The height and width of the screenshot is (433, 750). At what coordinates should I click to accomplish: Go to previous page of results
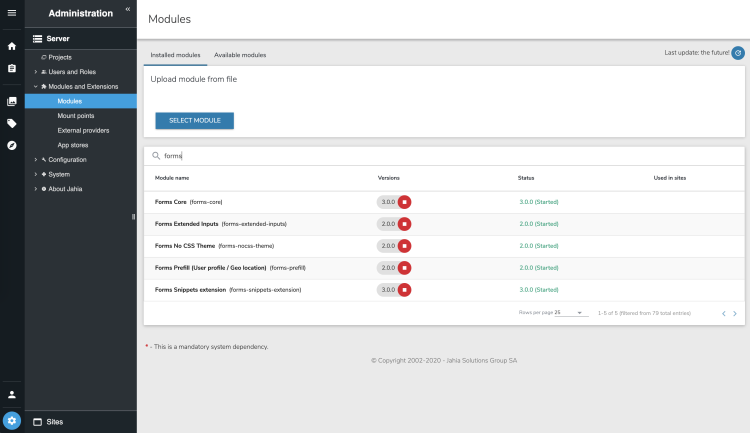[724, 314]
